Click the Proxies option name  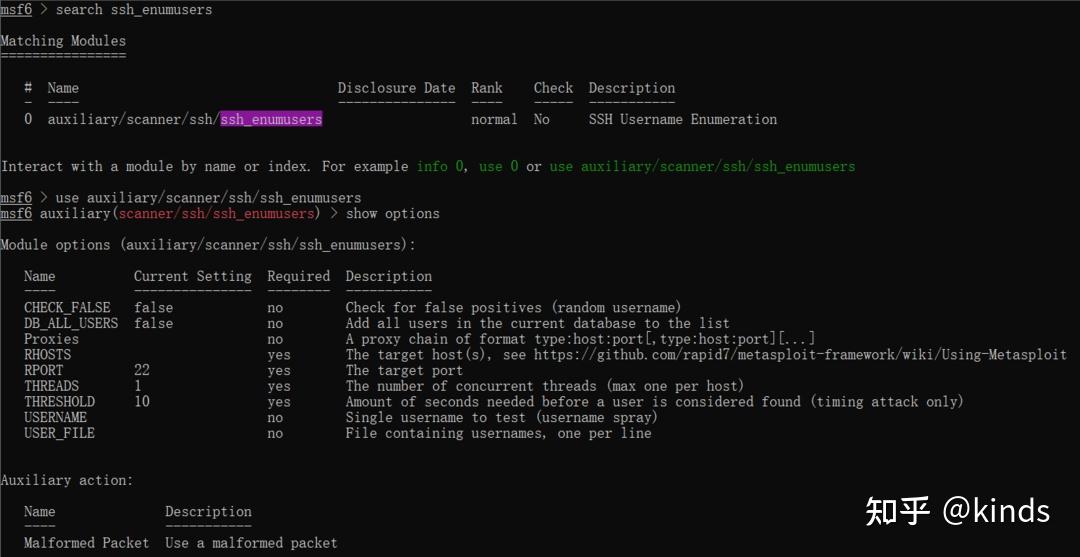52,339
